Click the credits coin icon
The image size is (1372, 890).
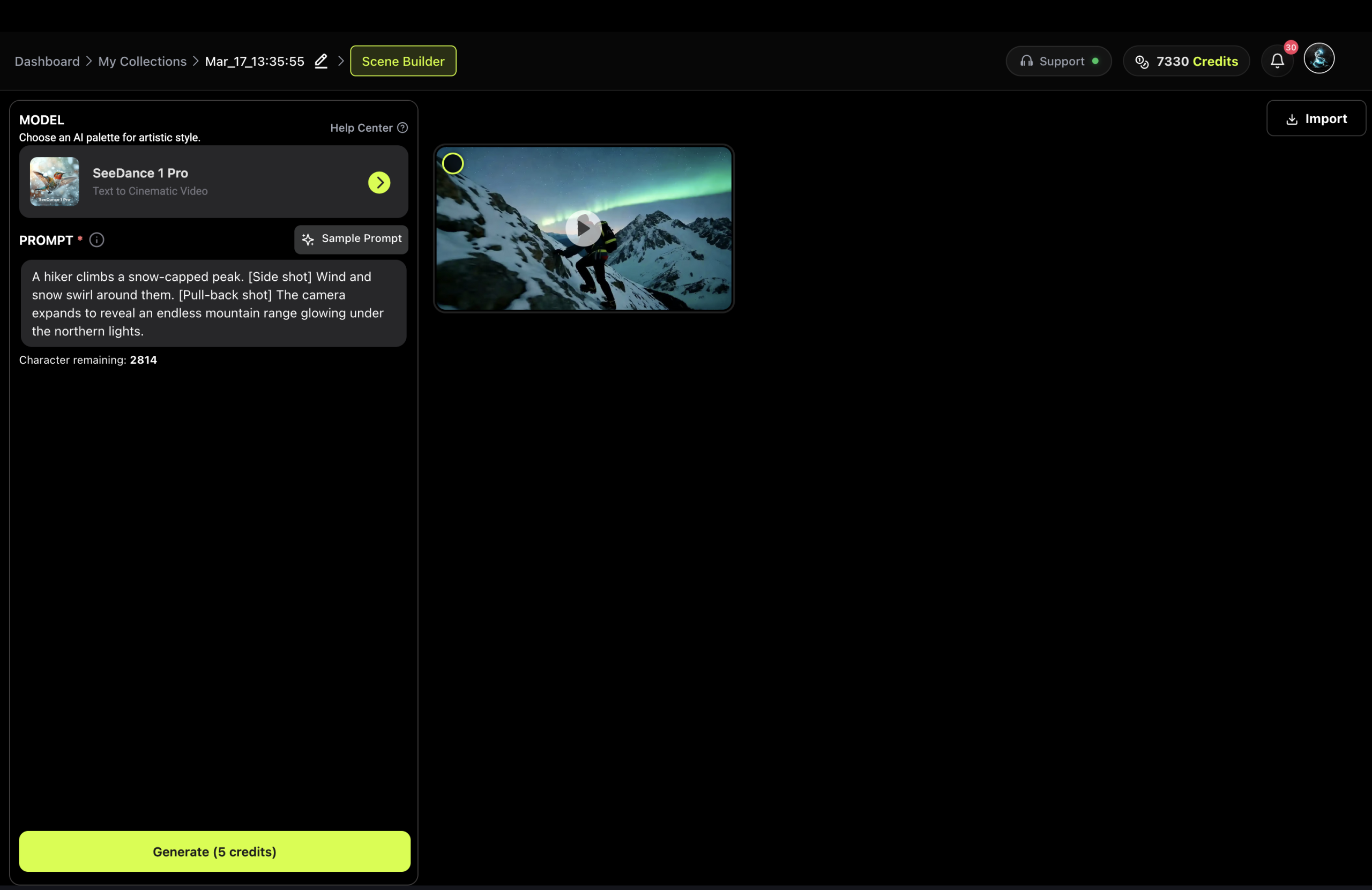pos(1142,62)
